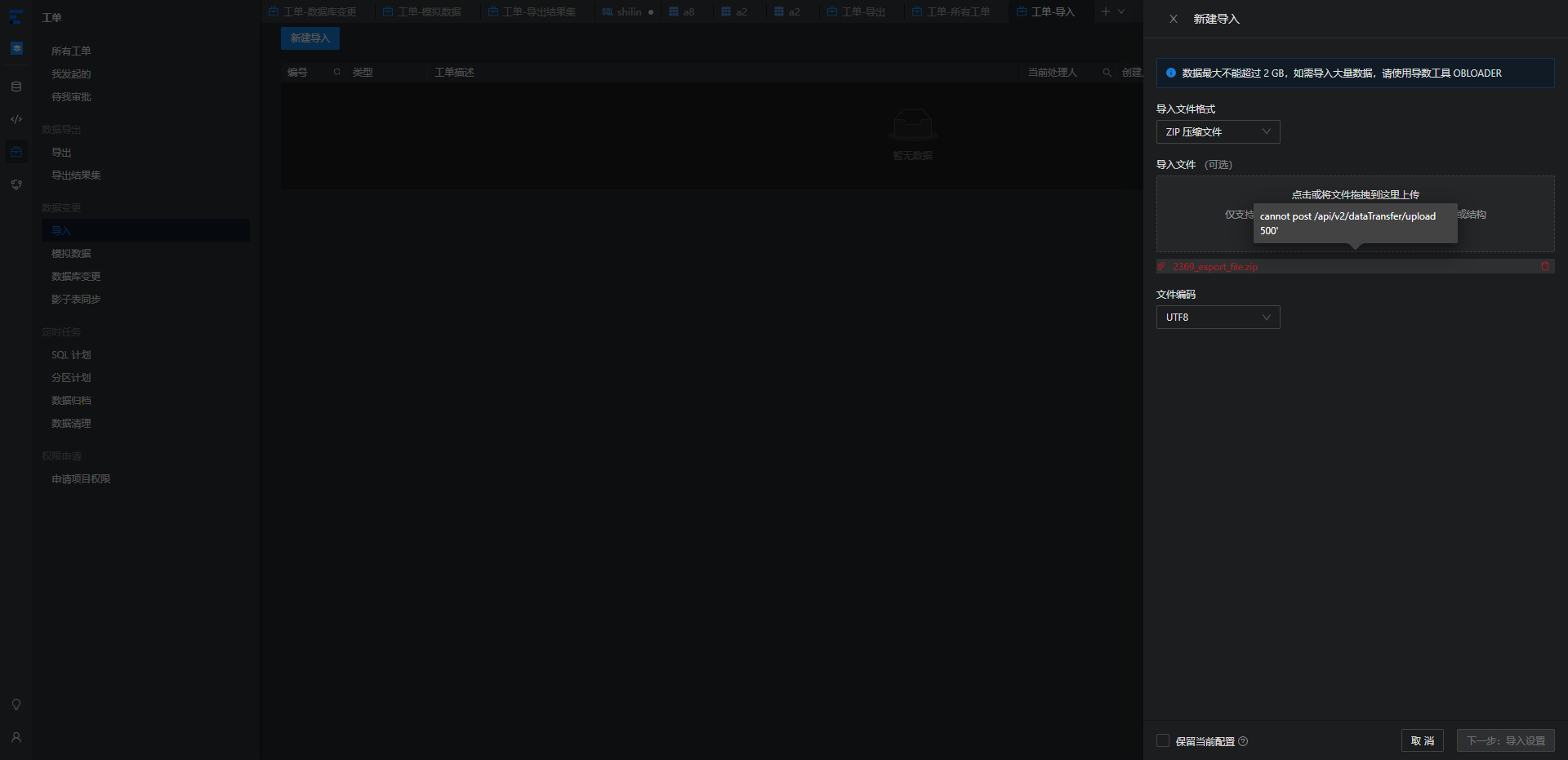This screenshot has height=760, width=1568.
Task: Open the 导入文件格式 dropdown showing ZIP 压缩文件
Action: 1218,131
